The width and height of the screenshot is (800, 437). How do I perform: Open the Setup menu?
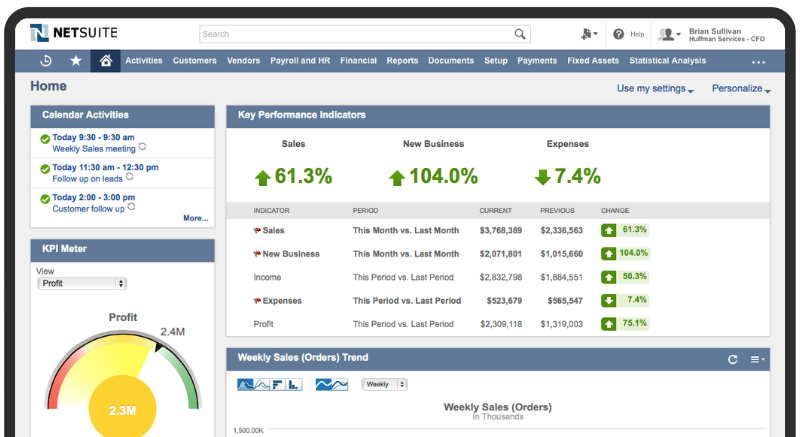(x=495, y=61)
